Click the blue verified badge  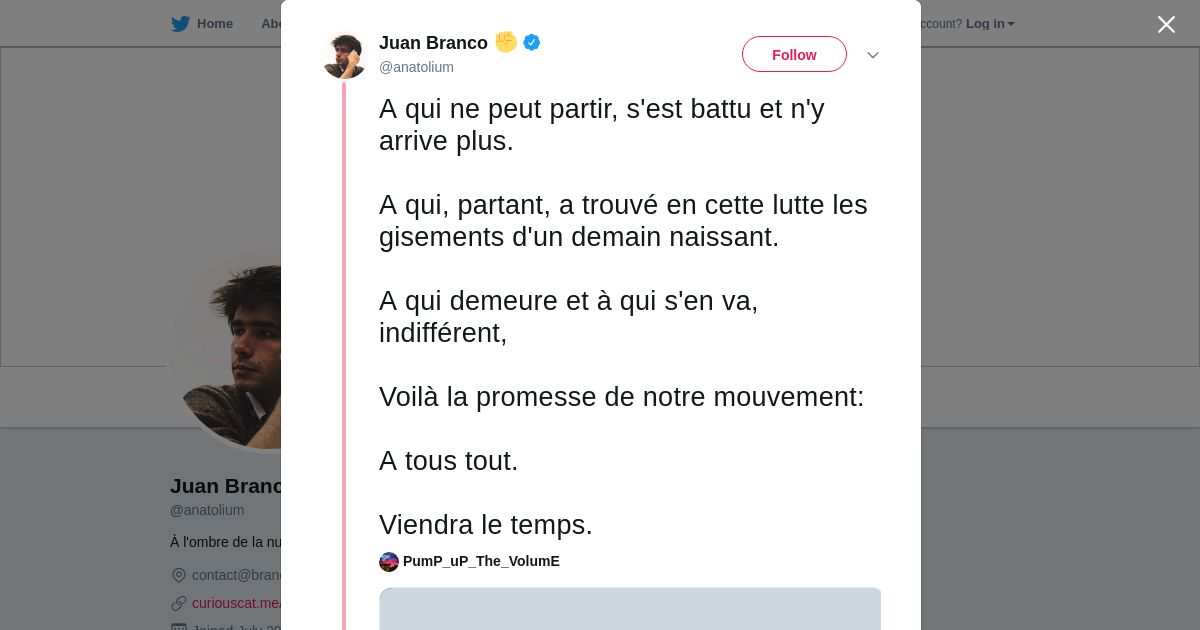[x=532, y=42]
